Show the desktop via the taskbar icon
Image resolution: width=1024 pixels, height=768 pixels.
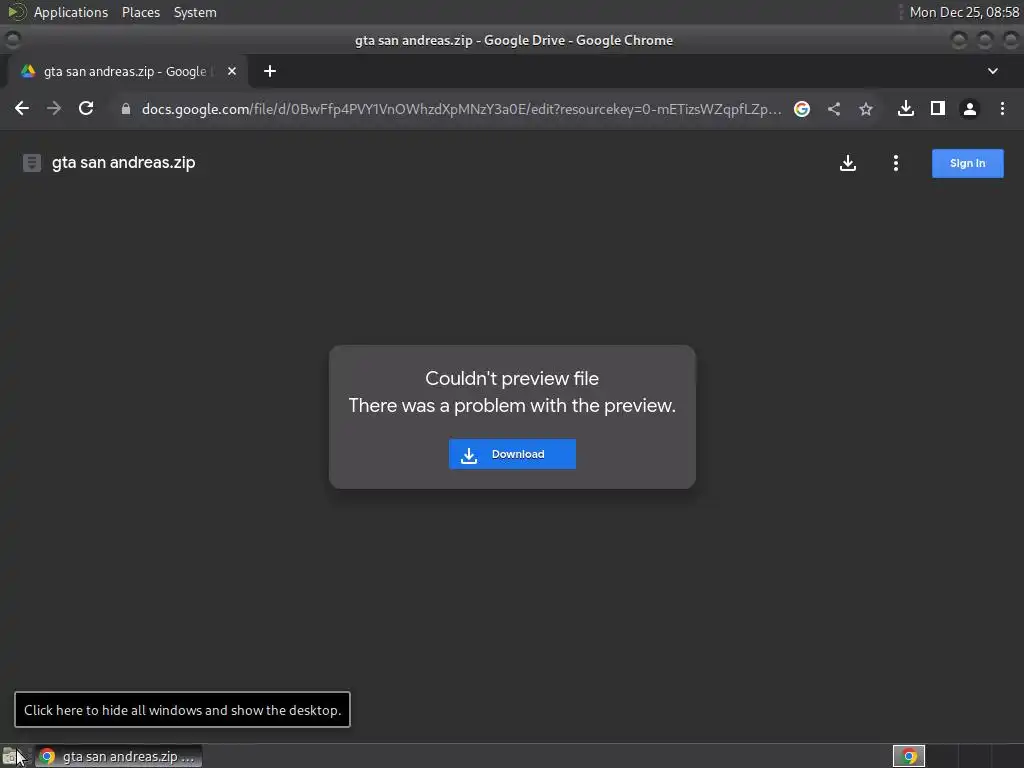12,756
